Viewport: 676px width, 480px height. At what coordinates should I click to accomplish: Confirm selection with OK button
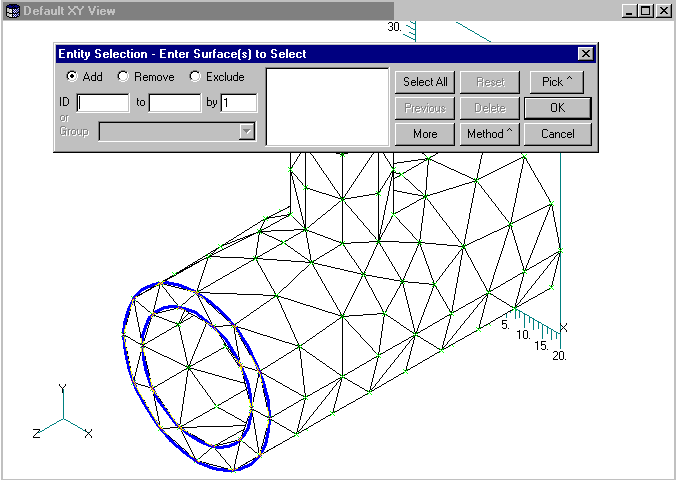point(557,108)
